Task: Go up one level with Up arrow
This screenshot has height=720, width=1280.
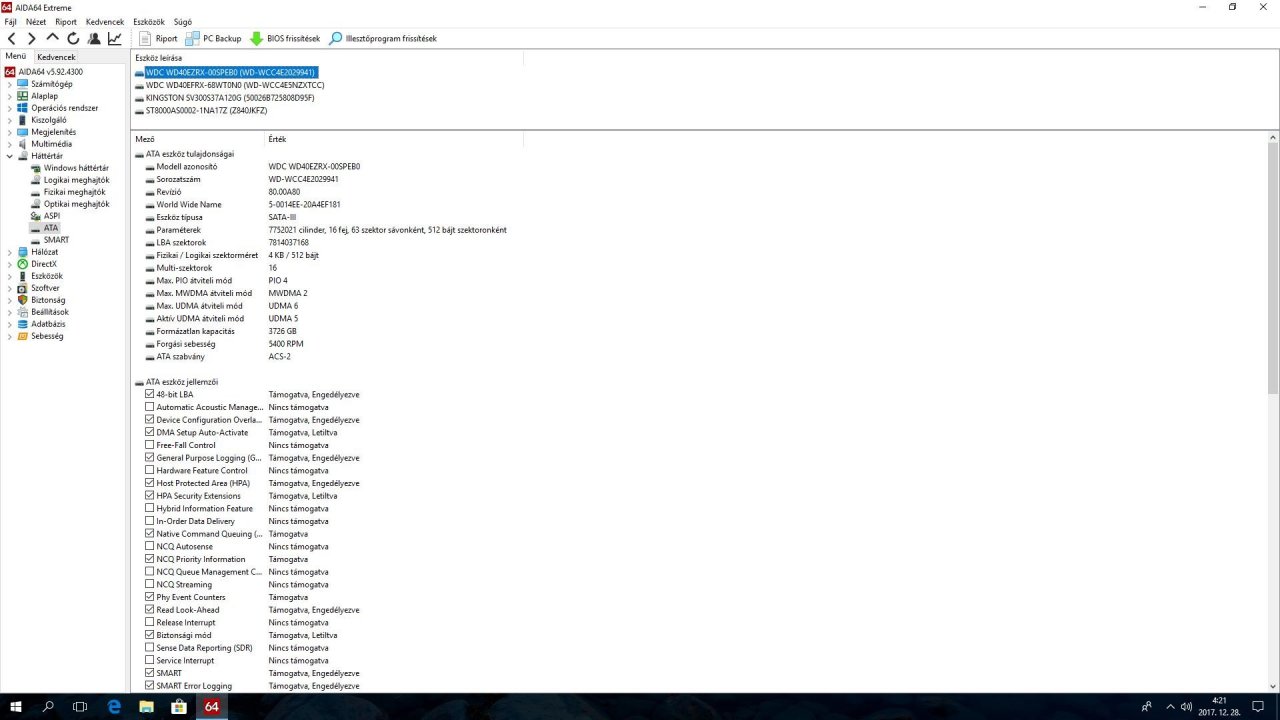Action: tap(53, 38)
